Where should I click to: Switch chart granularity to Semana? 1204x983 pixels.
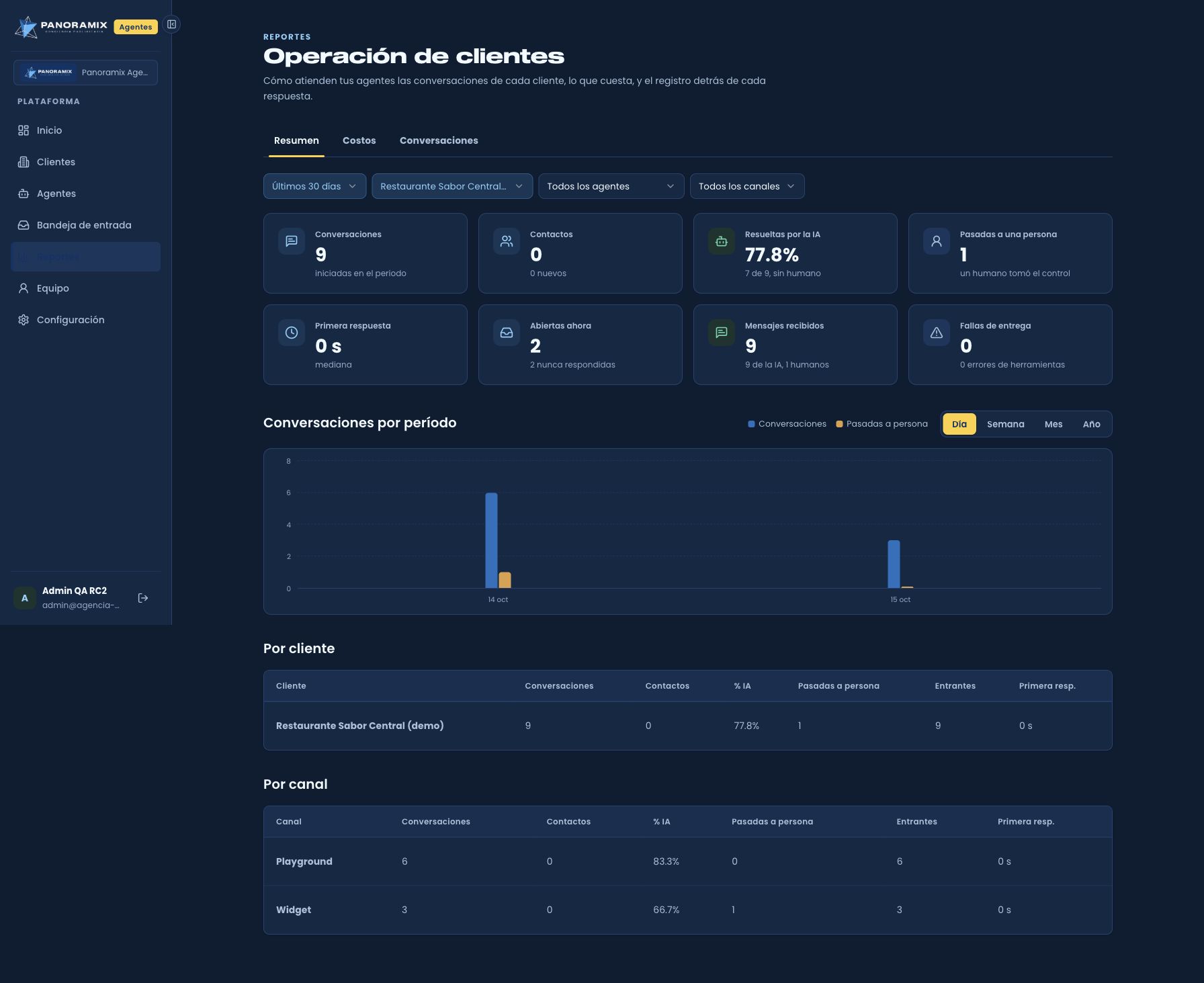[1006, 424]
